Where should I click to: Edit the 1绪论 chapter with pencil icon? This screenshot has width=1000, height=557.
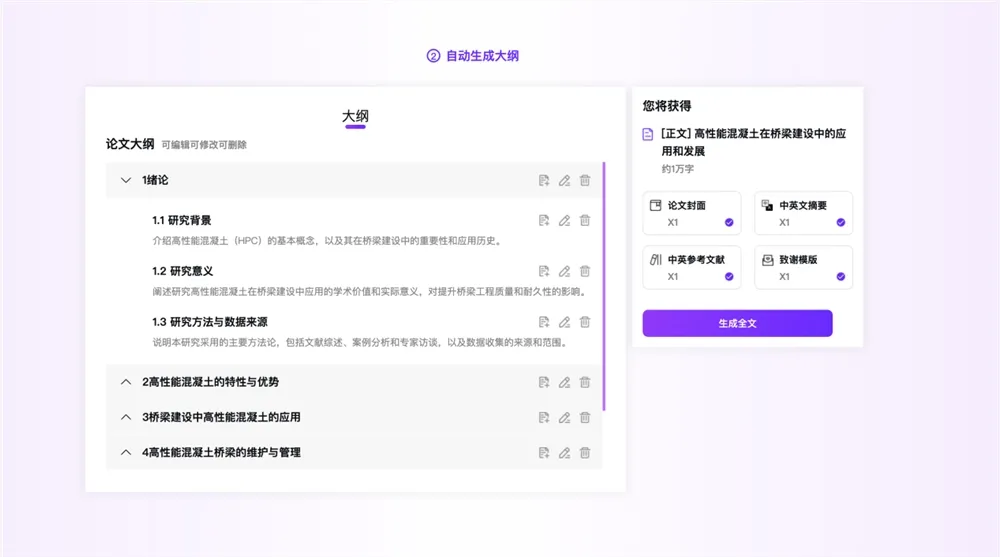[x=564, y=181]
